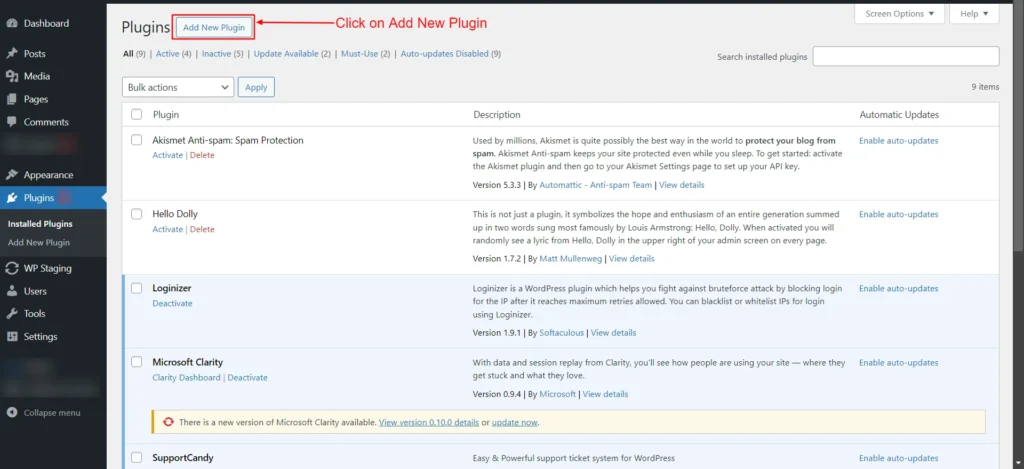
Task: Check the Hello Dolly plugin checkbox
Action: pyautogui.click(x=136, y=214)
